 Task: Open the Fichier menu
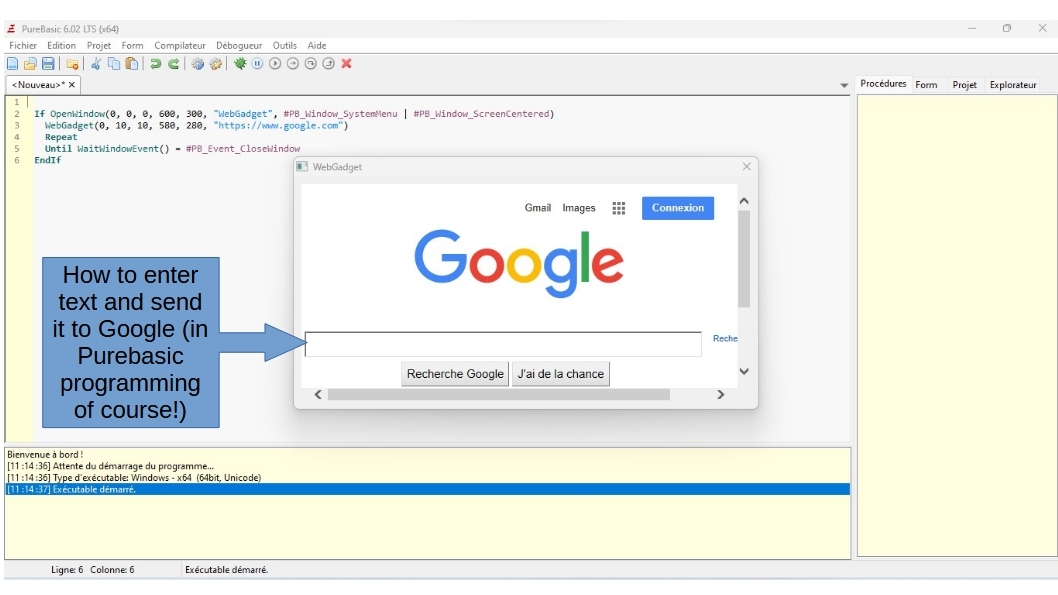click(23, 46)
